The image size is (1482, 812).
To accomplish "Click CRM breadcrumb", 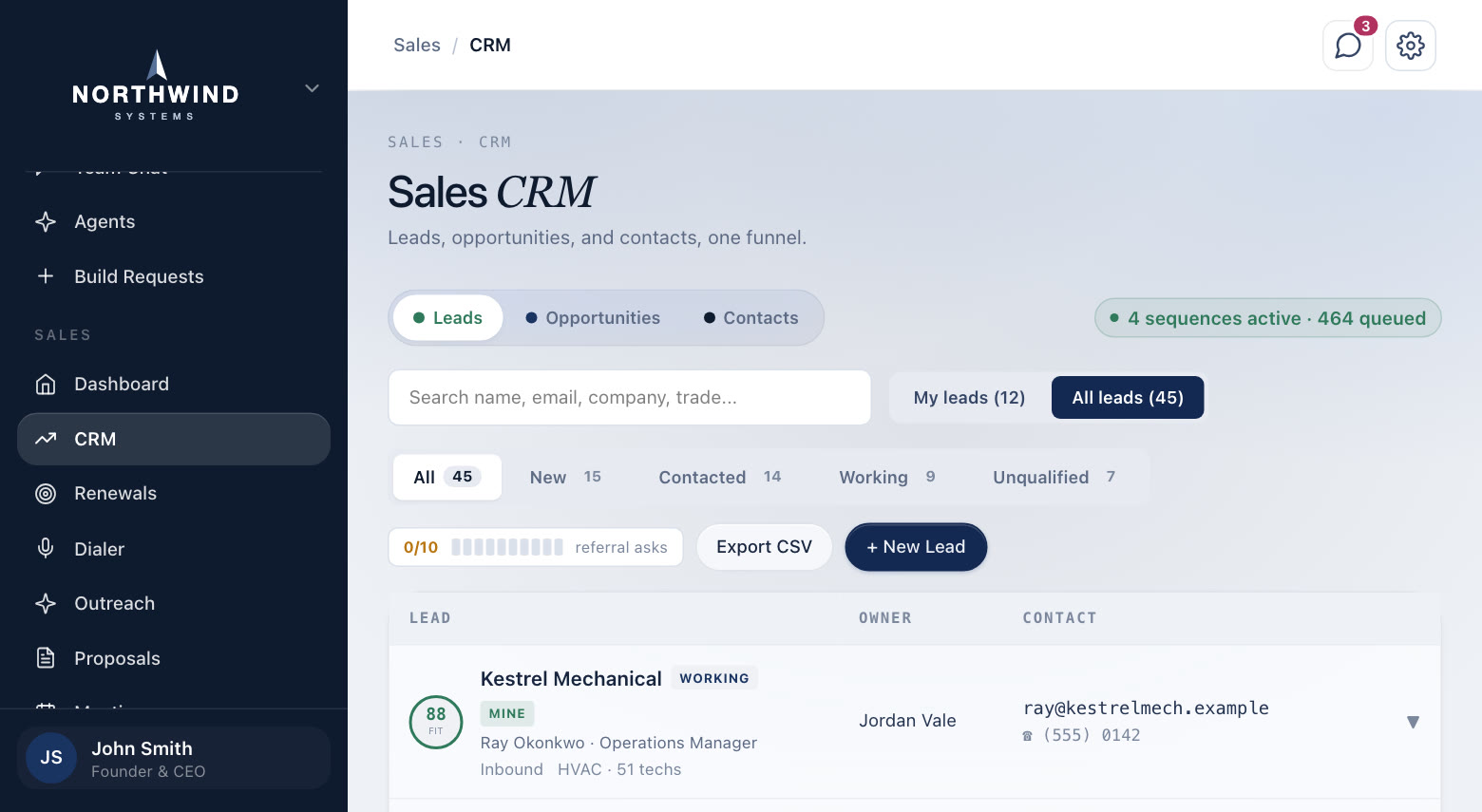I will [490, 45].
